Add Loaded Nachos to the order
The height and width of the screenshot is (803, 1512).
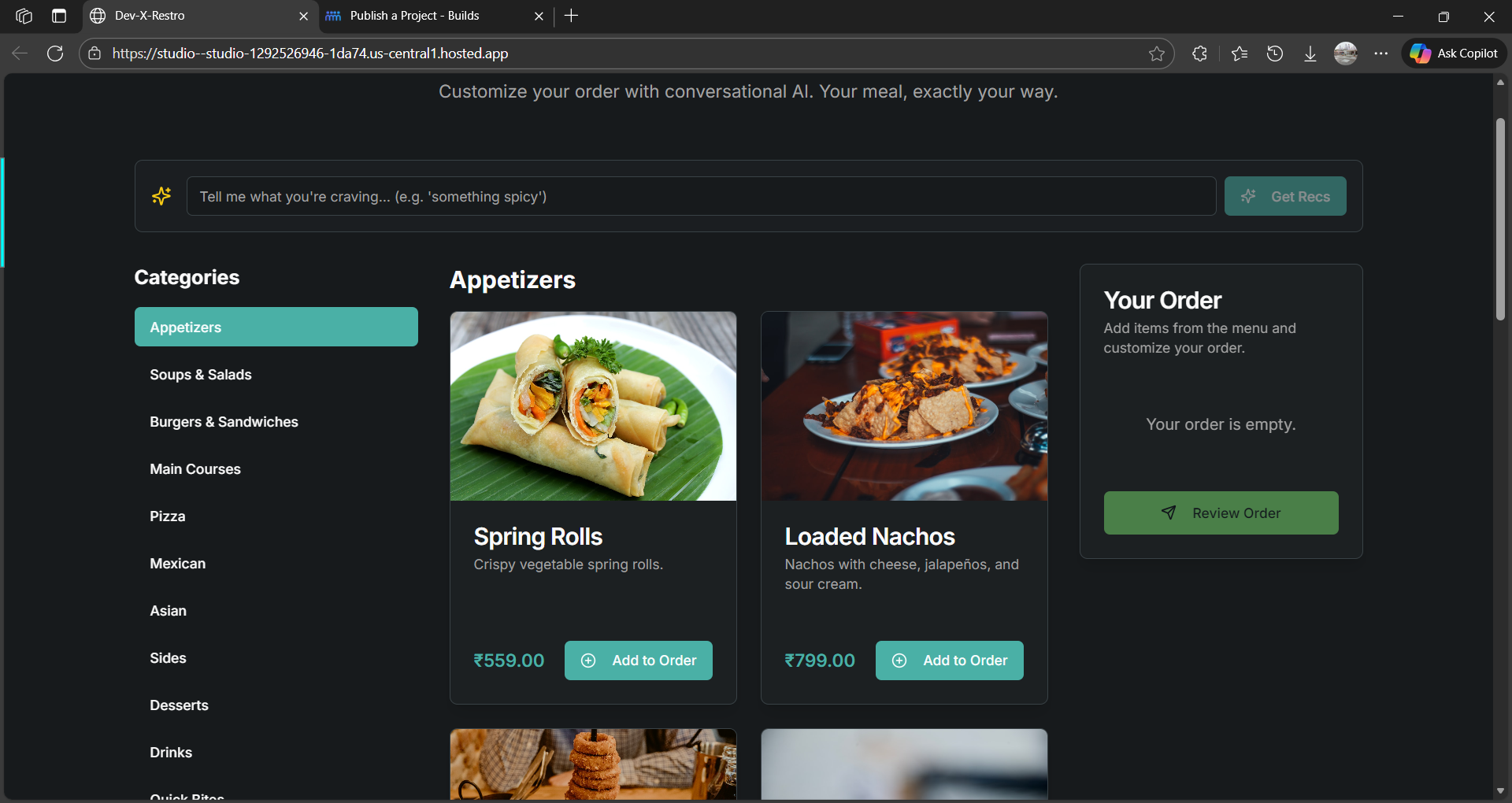tap(950, 661)
